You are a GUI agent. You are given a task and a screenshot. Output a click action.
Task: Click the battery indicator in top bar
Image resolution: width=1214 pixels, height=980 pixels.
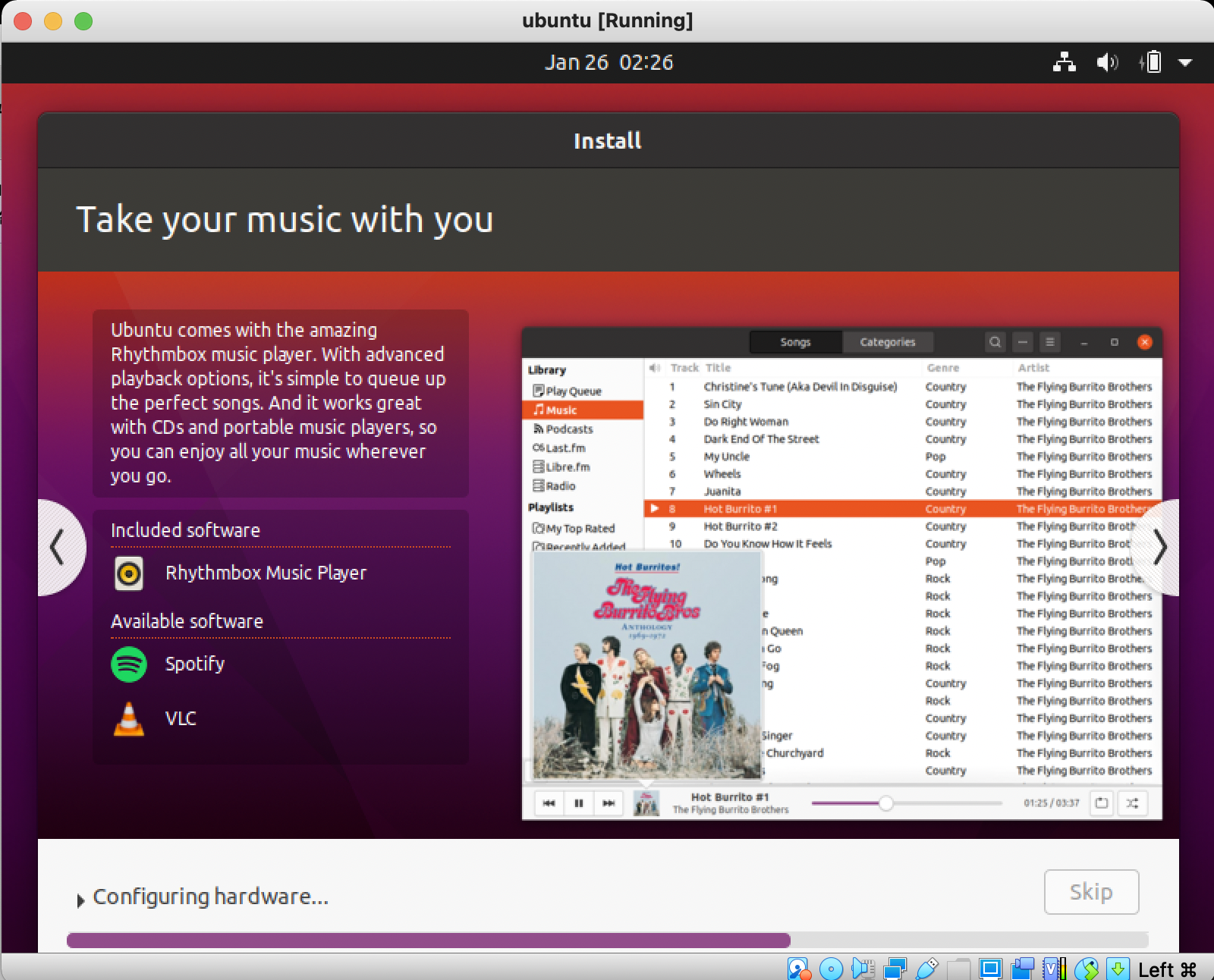(1150, 62)
